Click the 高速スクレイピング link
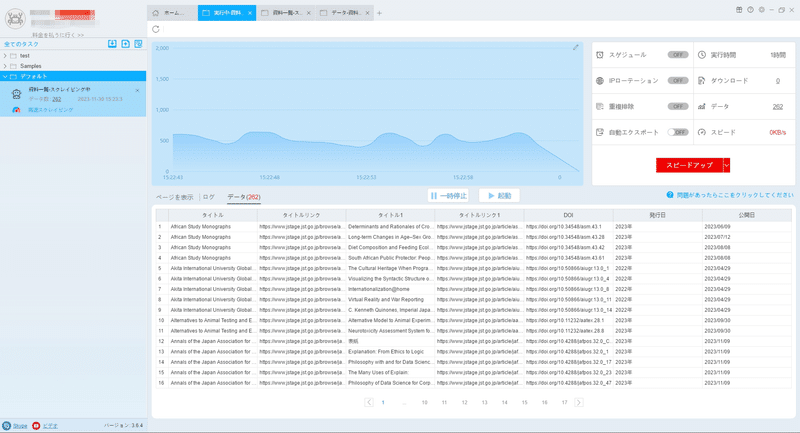This screenshot has height=433, width=800. tap(51, 110)
